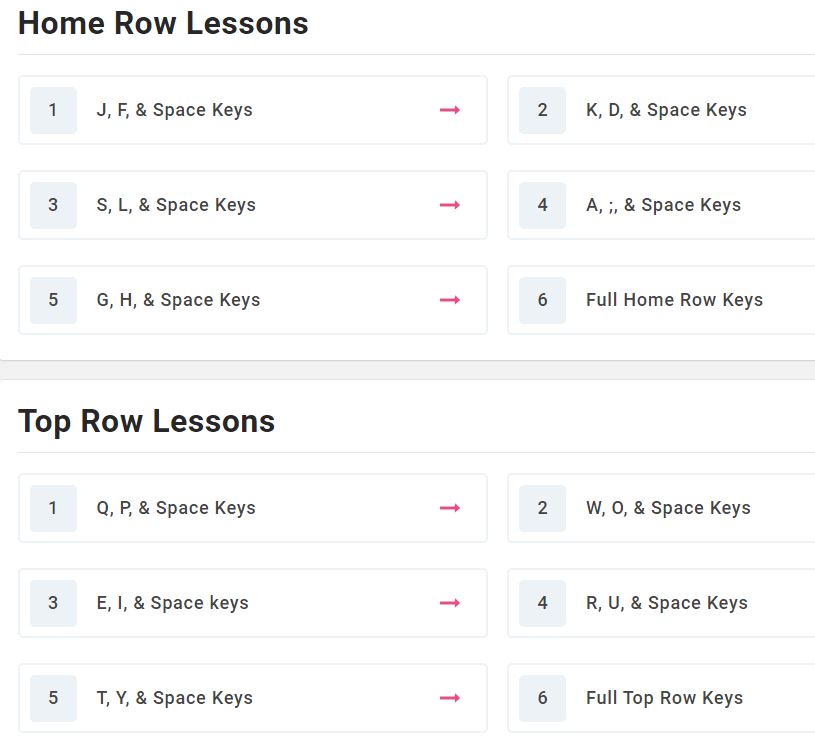
Task: Choose the G, H, & Space Keys lesson card
Action: [253, 300]
